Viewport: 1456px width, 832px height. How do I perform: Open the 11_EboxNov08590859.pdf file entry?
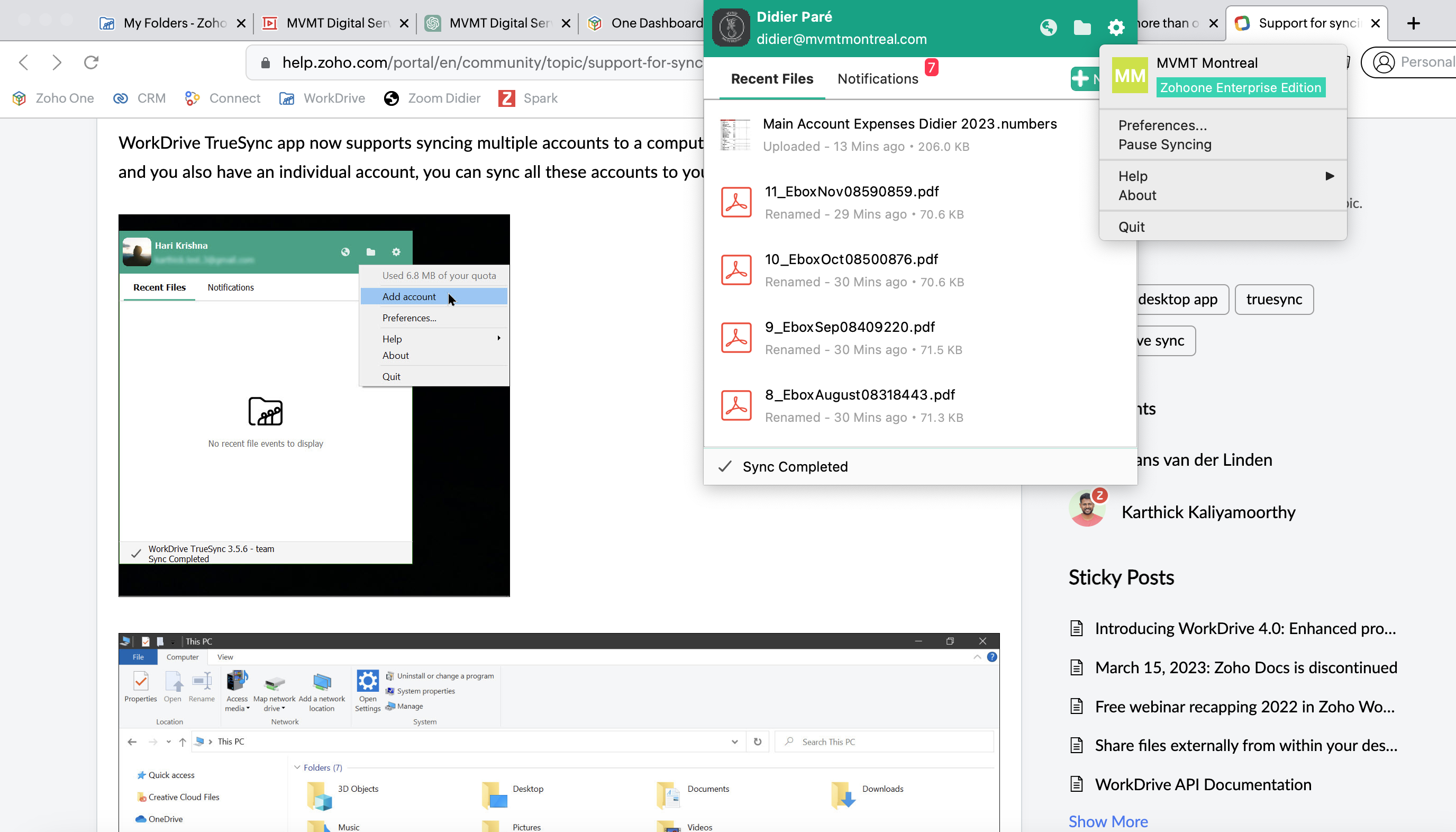click(x=851, y=192)
